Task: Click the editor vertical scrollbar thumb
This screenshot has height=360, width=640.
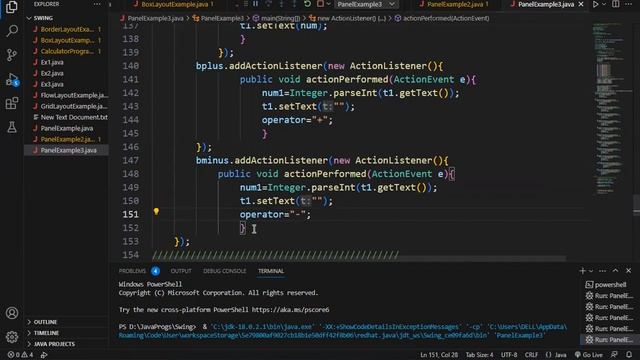Action: pos(636,204)
